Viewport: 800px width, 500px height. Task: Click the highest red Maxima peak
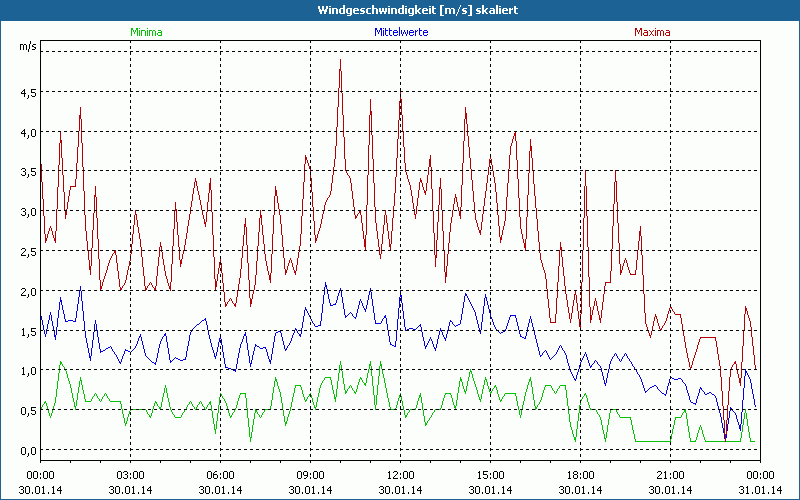click(340, 60)
